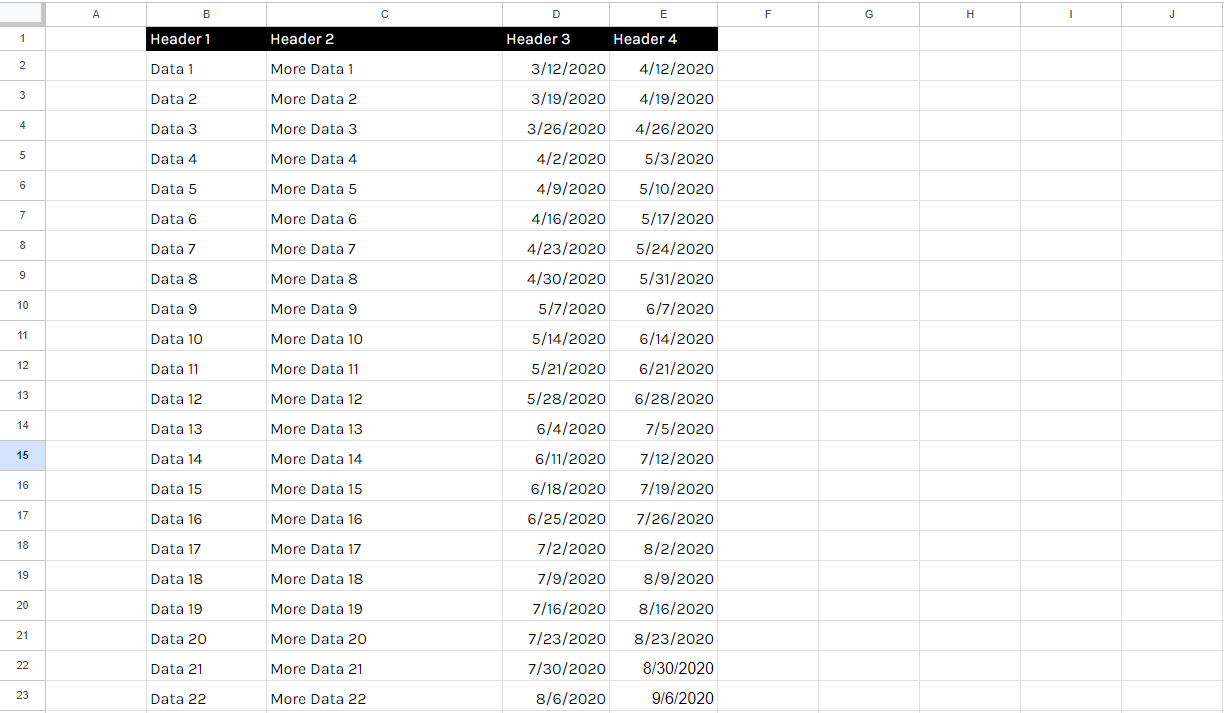Viewport: 1224px width, 713px height.
Task: Select the column C header
Action: point(385,14)
